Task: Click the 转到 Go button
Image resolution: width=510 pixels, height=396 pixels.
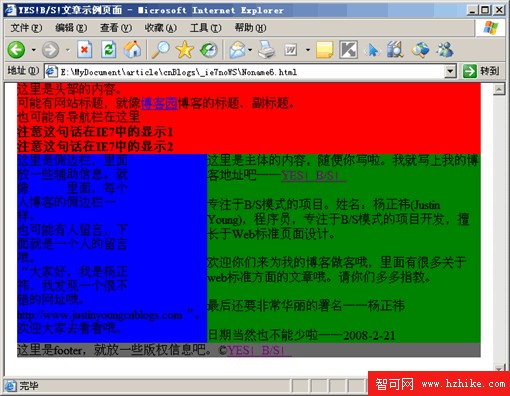Action: pyautogui.click(x=481, y=71)
